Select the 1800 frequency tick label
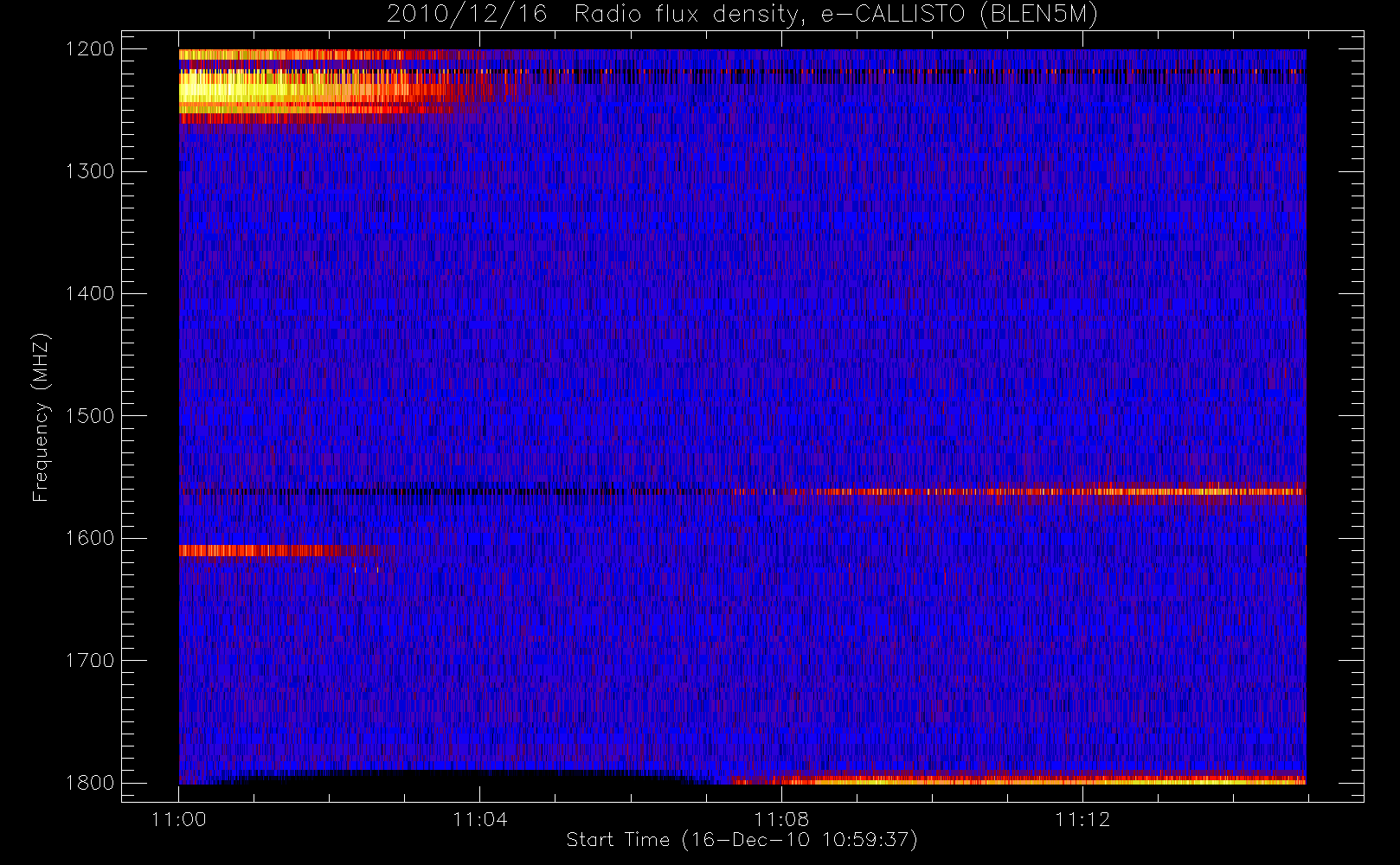 point(90,783)
